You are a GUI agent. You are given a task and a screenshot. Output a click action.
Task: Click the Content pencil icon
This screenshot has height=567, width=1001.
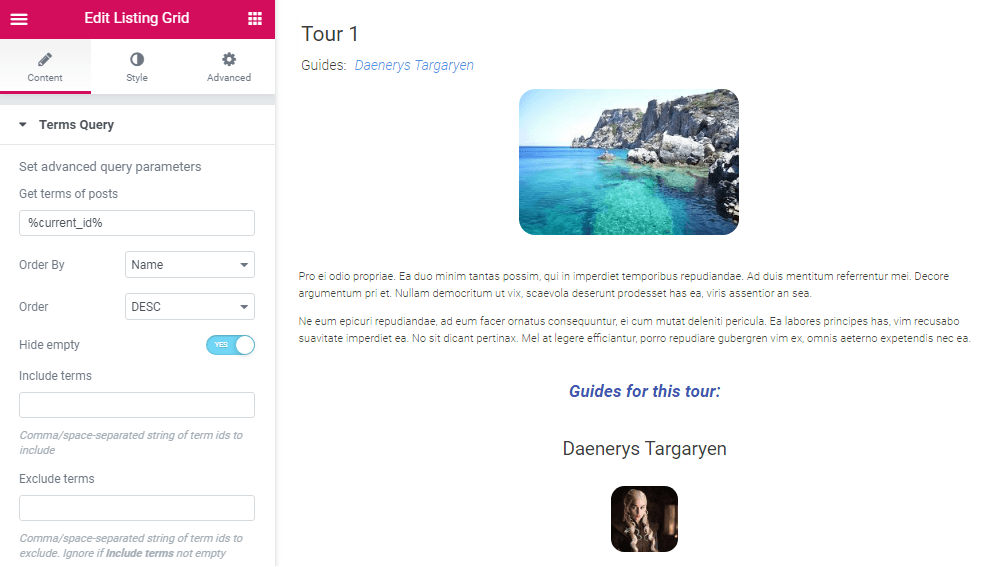click(x=45, y=59)
